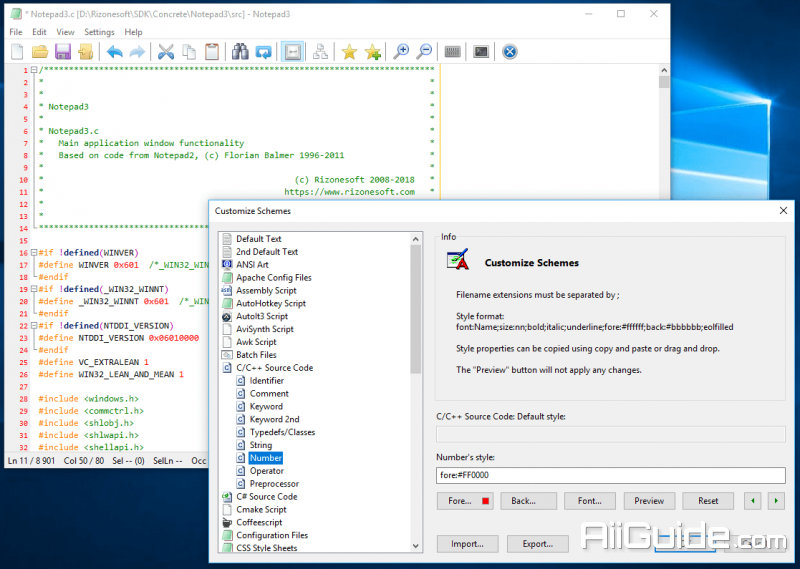
Task: Open the Font... chooser button
Action: click(590, 501)
